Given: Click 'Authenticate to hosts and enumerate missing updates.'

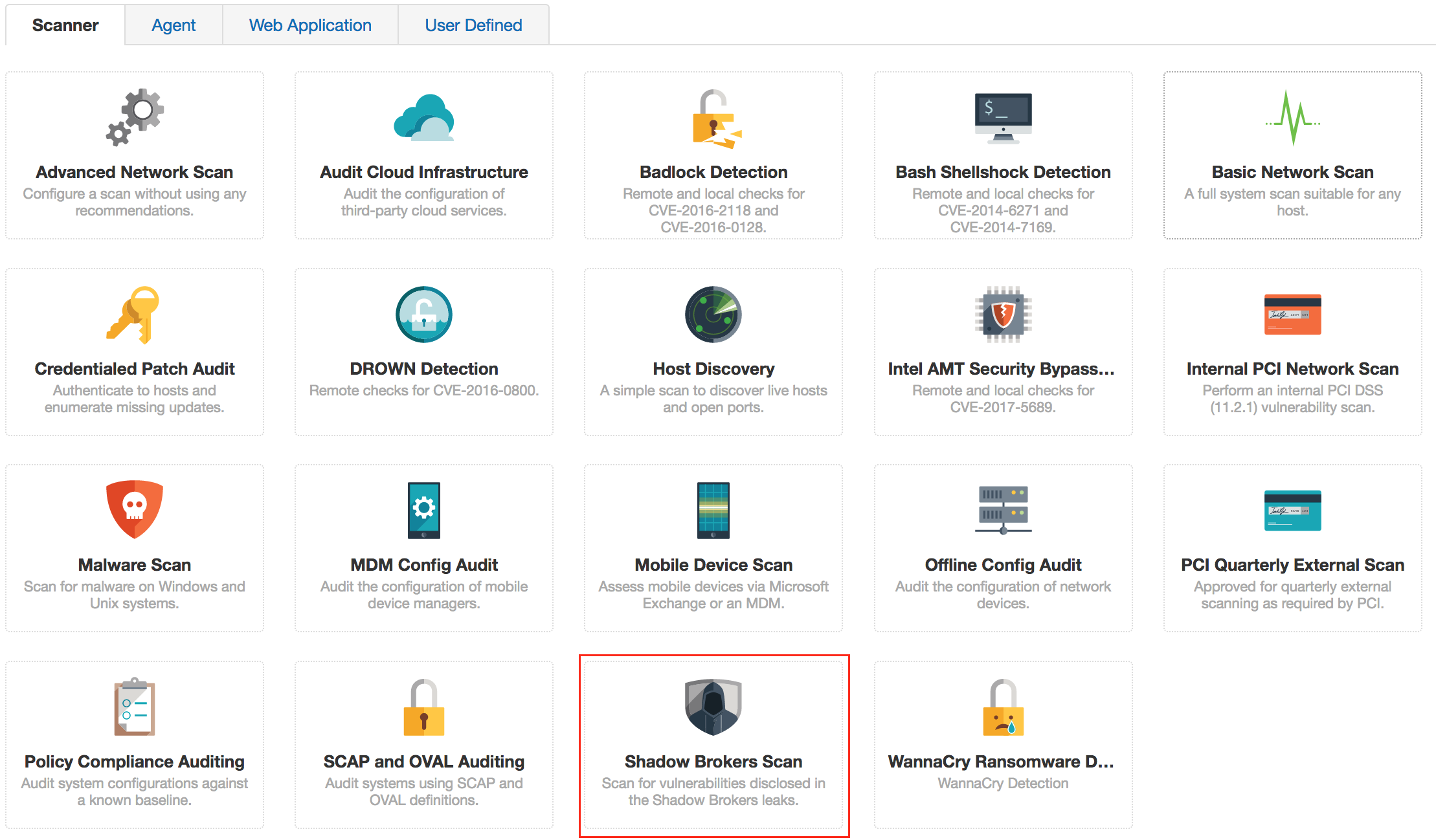Looking at the screenshot, I should (x=135, y=399).
